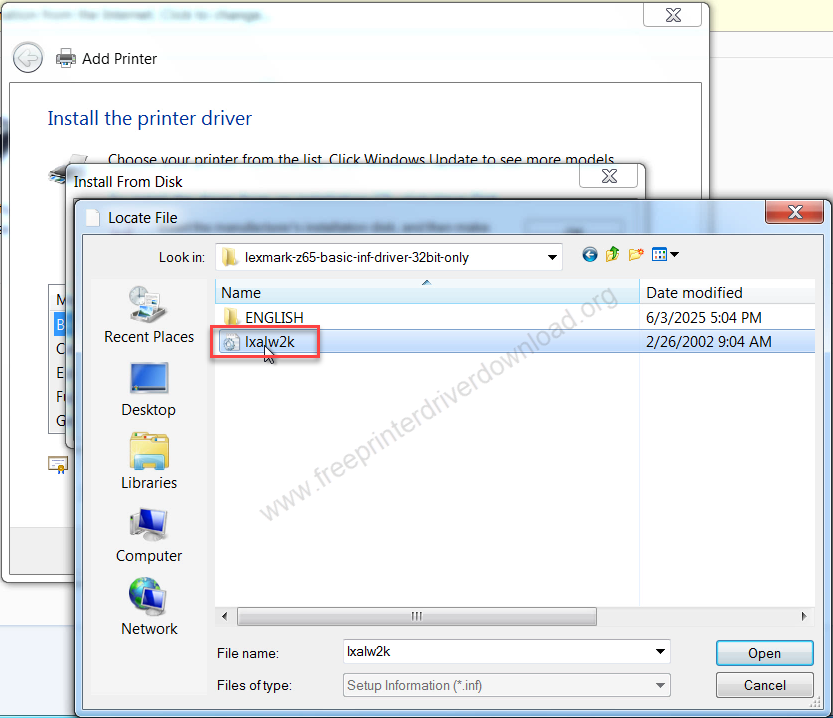This screenshot has width=833, height=718.
Task: Click the ENGLISH folder date 6/3/2025
Action: point(703,318)
